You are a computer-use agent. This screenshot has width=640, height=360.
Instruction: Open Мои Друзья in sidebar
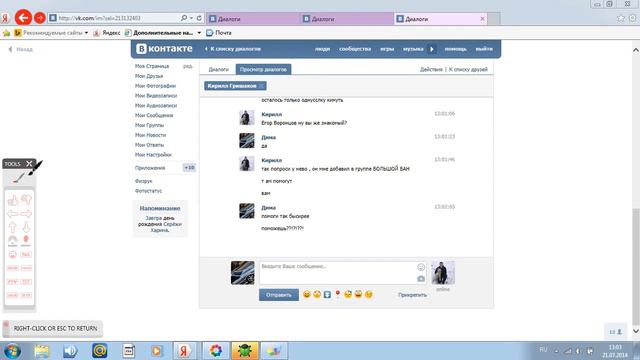[x=149, y=76]
